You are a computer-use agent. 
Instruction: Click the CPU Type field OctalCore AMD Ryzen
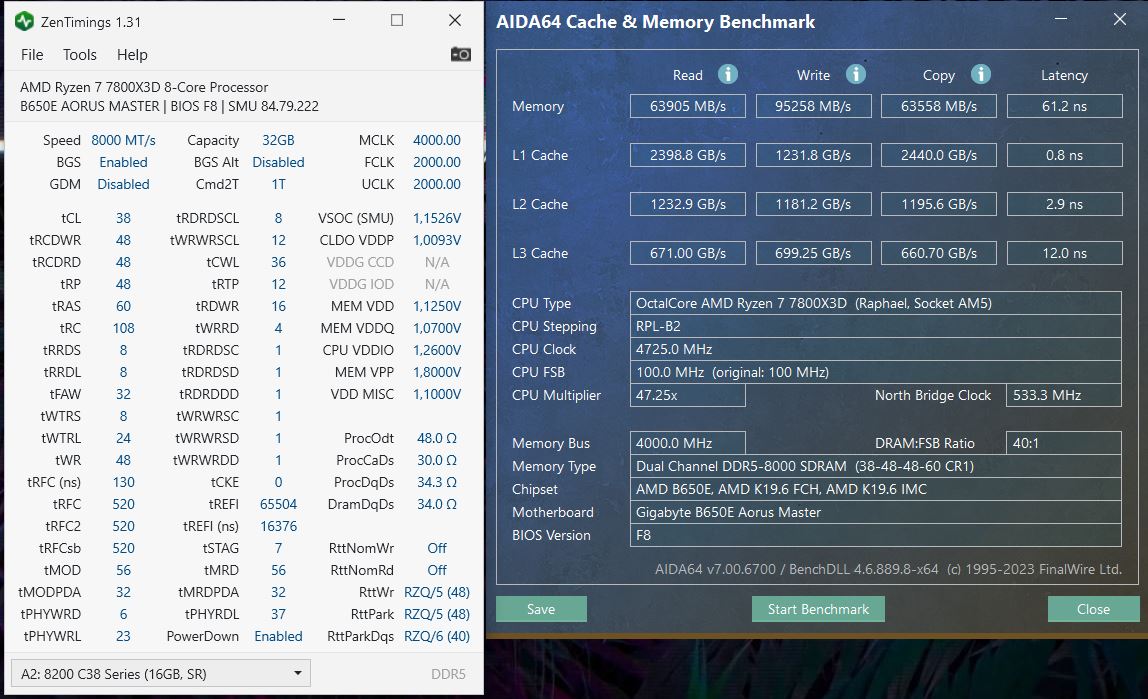coord(876,303)
